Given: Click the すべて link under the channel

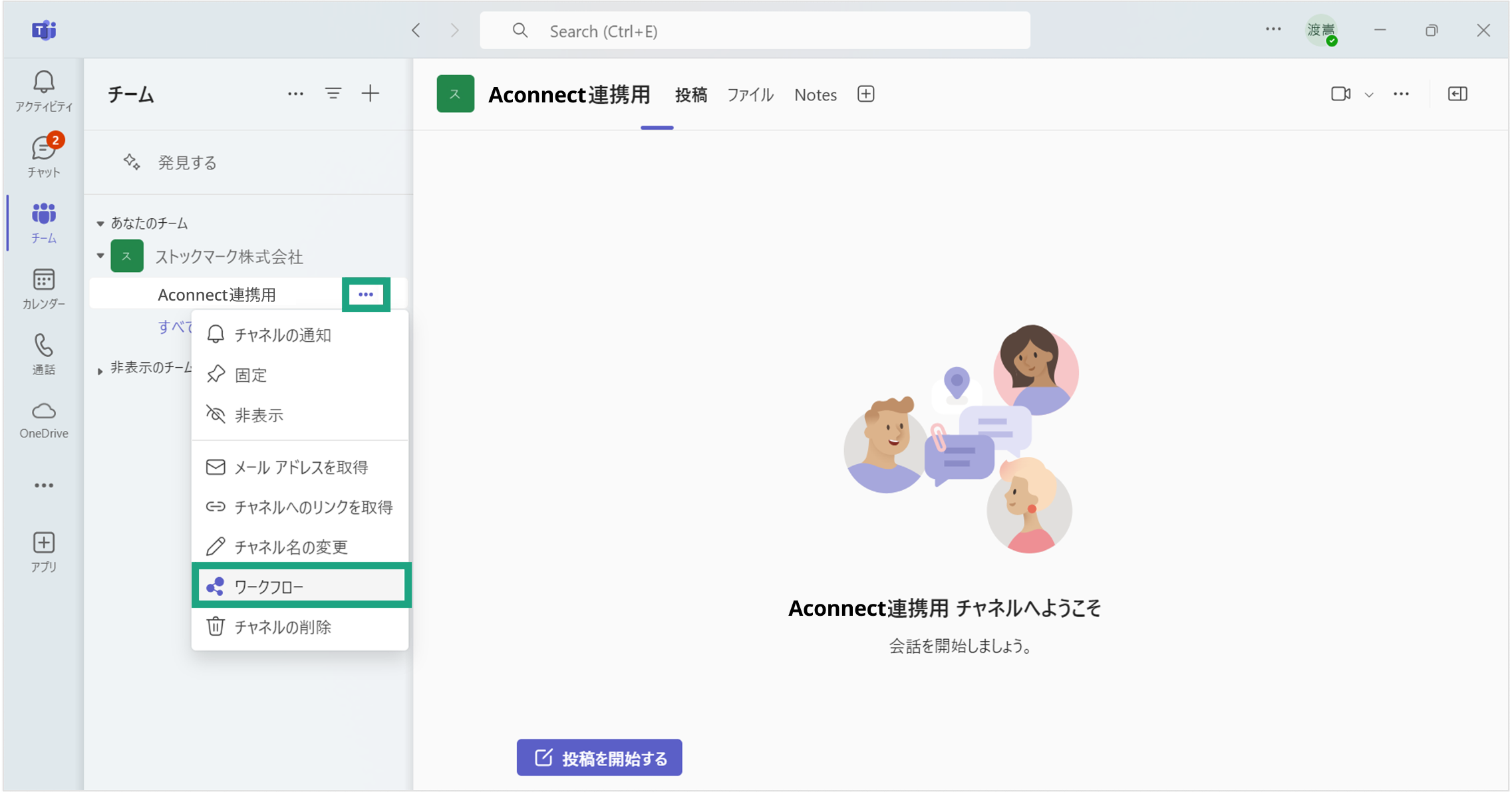Looking at the screenshot, I should [x=174, y=327].
